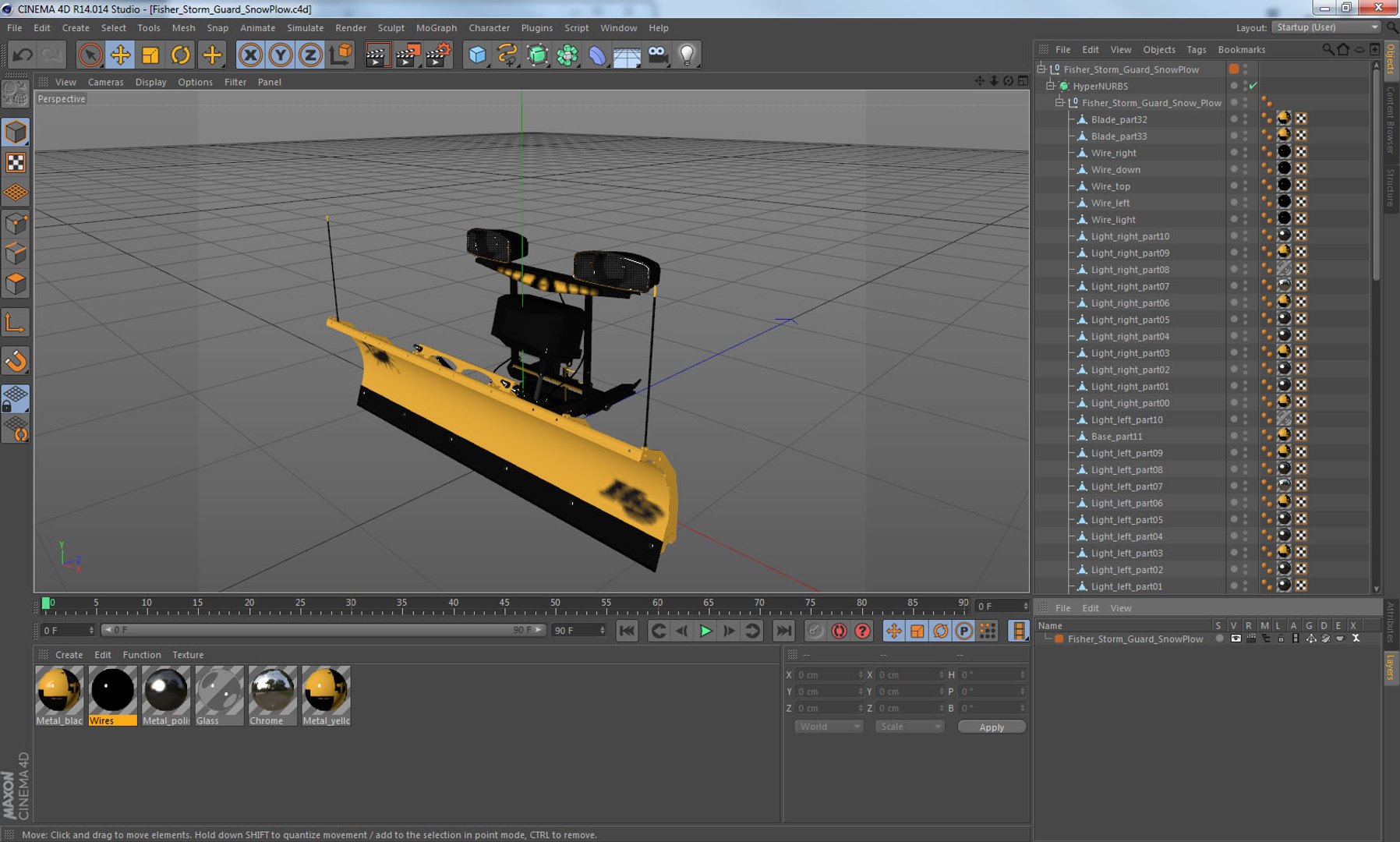Open the Cameras viewport menu
The image size is (1400, 842).
105,82
